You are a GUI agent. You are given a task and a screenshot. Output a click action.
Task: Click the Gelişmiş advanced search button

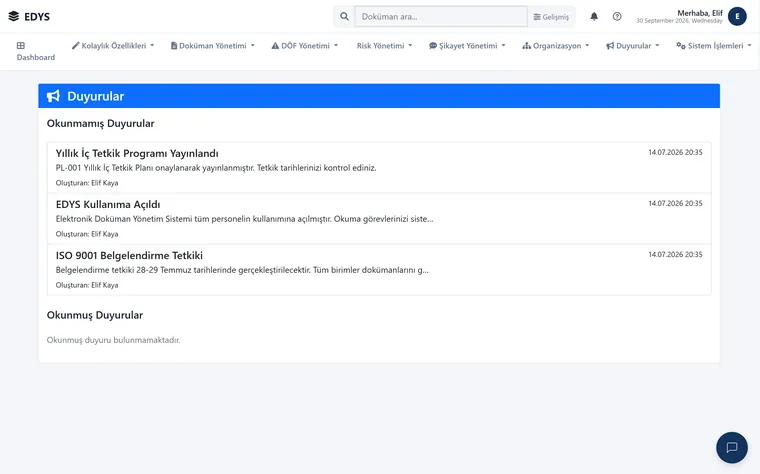(551, 17)
